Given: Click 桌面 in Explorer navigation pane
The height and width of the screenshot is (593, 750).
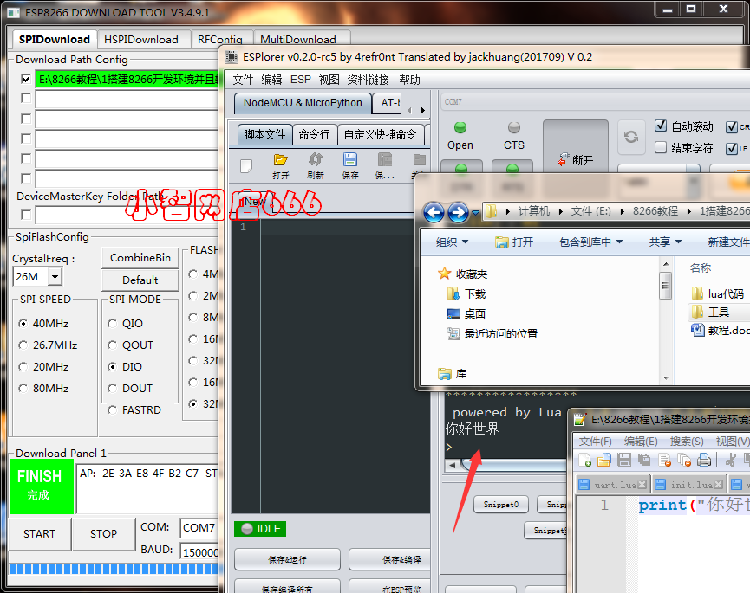Looking at the screenshot, I should pyautogui.click(x=466, y=314).
